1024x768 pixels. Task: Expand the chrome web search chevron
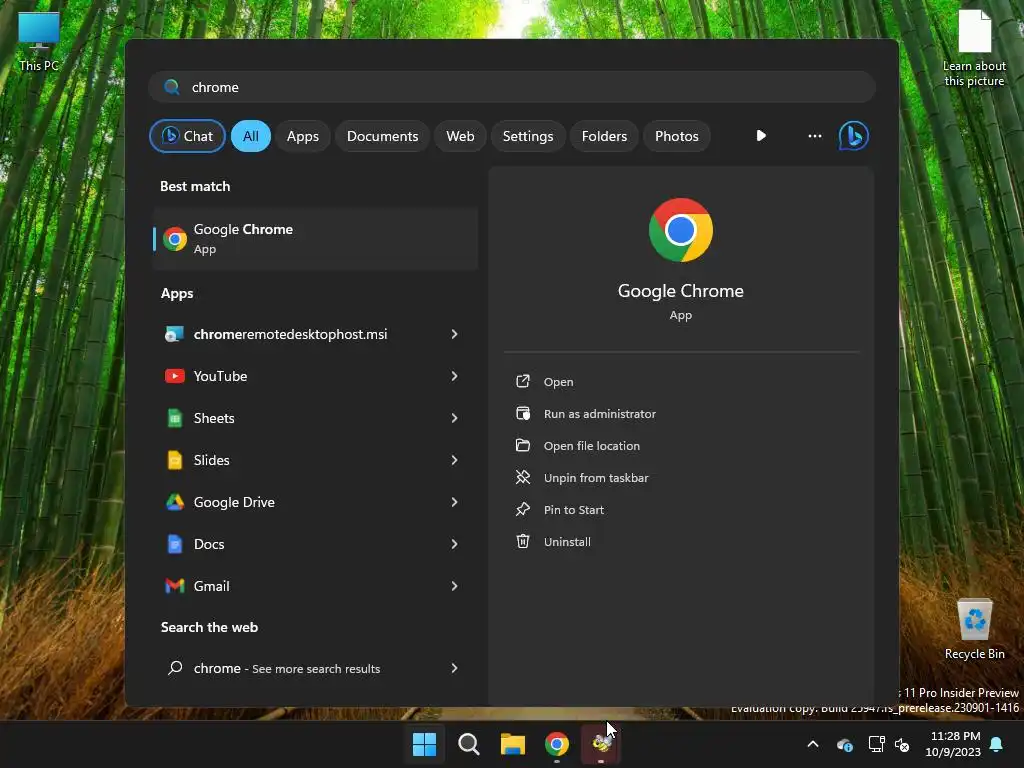coord(455,668)
